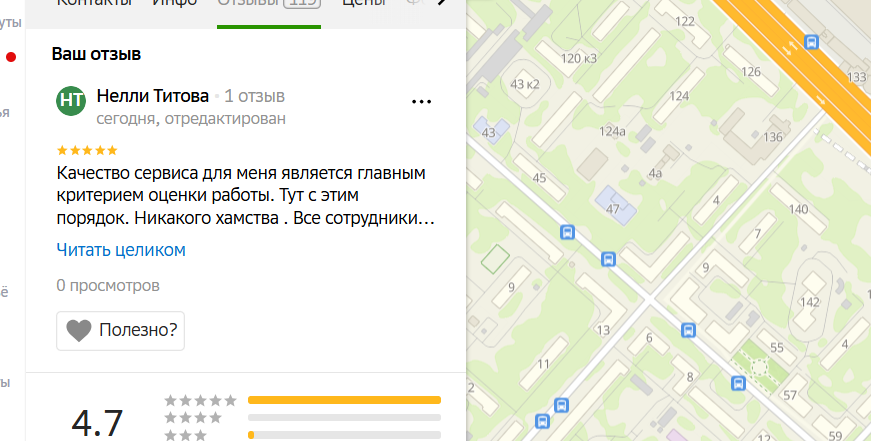The image size is (871, 441).
Task: Select the bus stop icon right of building 6
Action: click(x=688, y=330)
